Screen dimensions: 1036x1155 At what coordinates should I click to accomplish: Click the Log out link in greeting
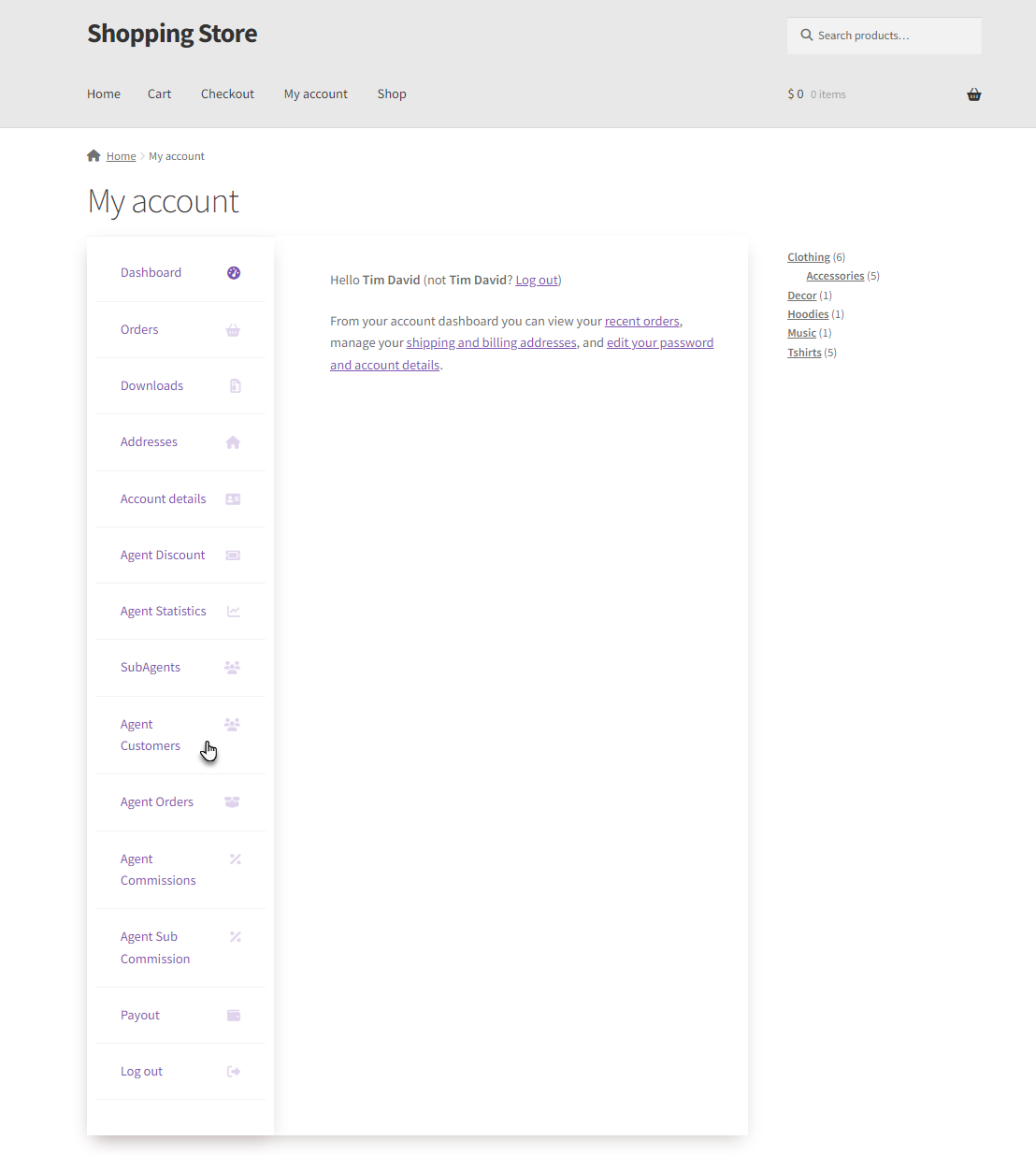click(x=537, y=281)
